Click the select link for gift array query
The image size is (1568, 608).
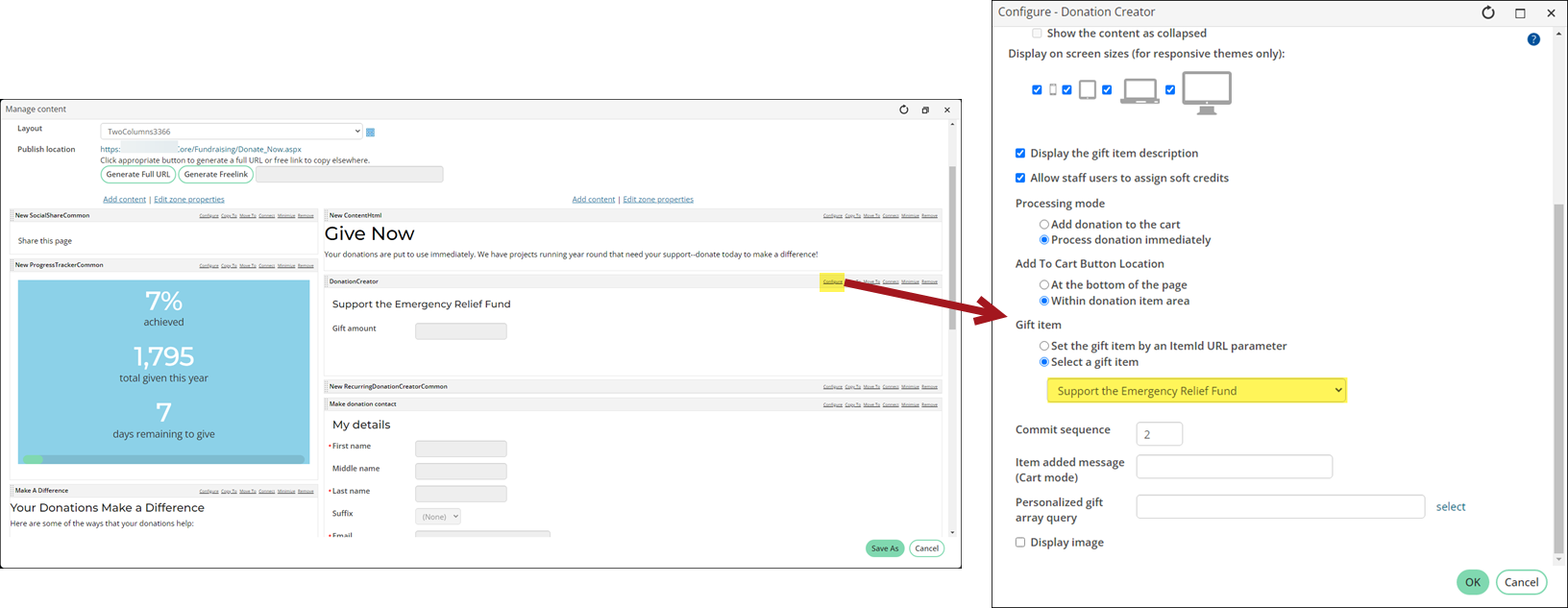coord(1451,507)
